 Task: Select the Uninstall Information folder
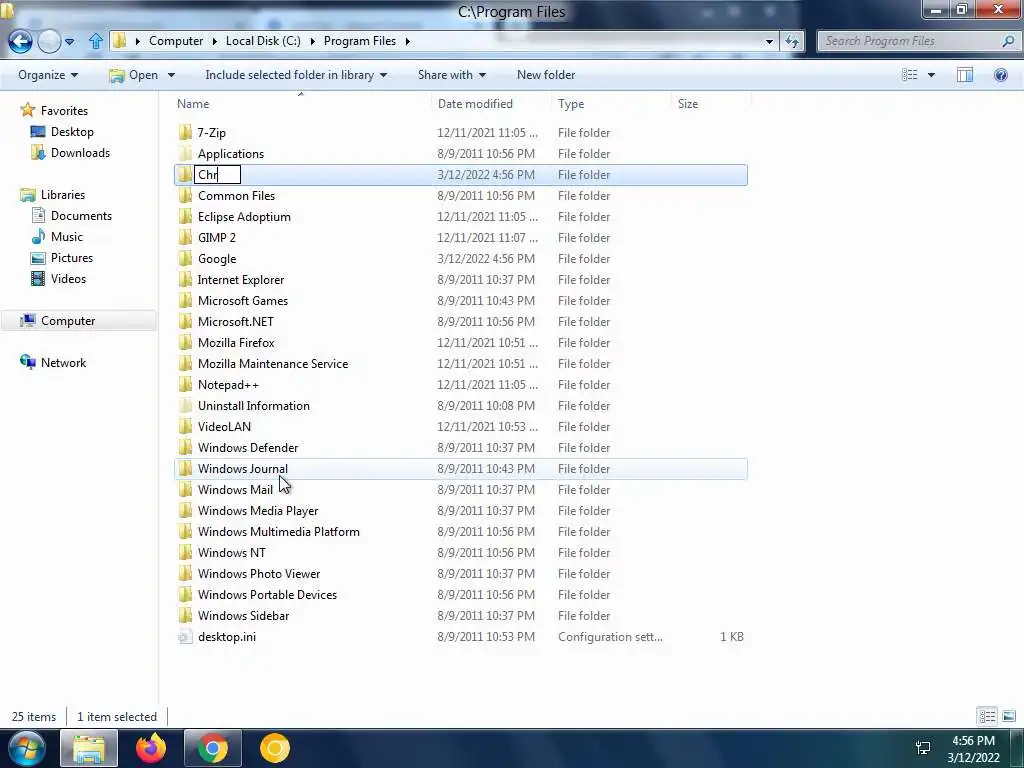click(460, 406)
